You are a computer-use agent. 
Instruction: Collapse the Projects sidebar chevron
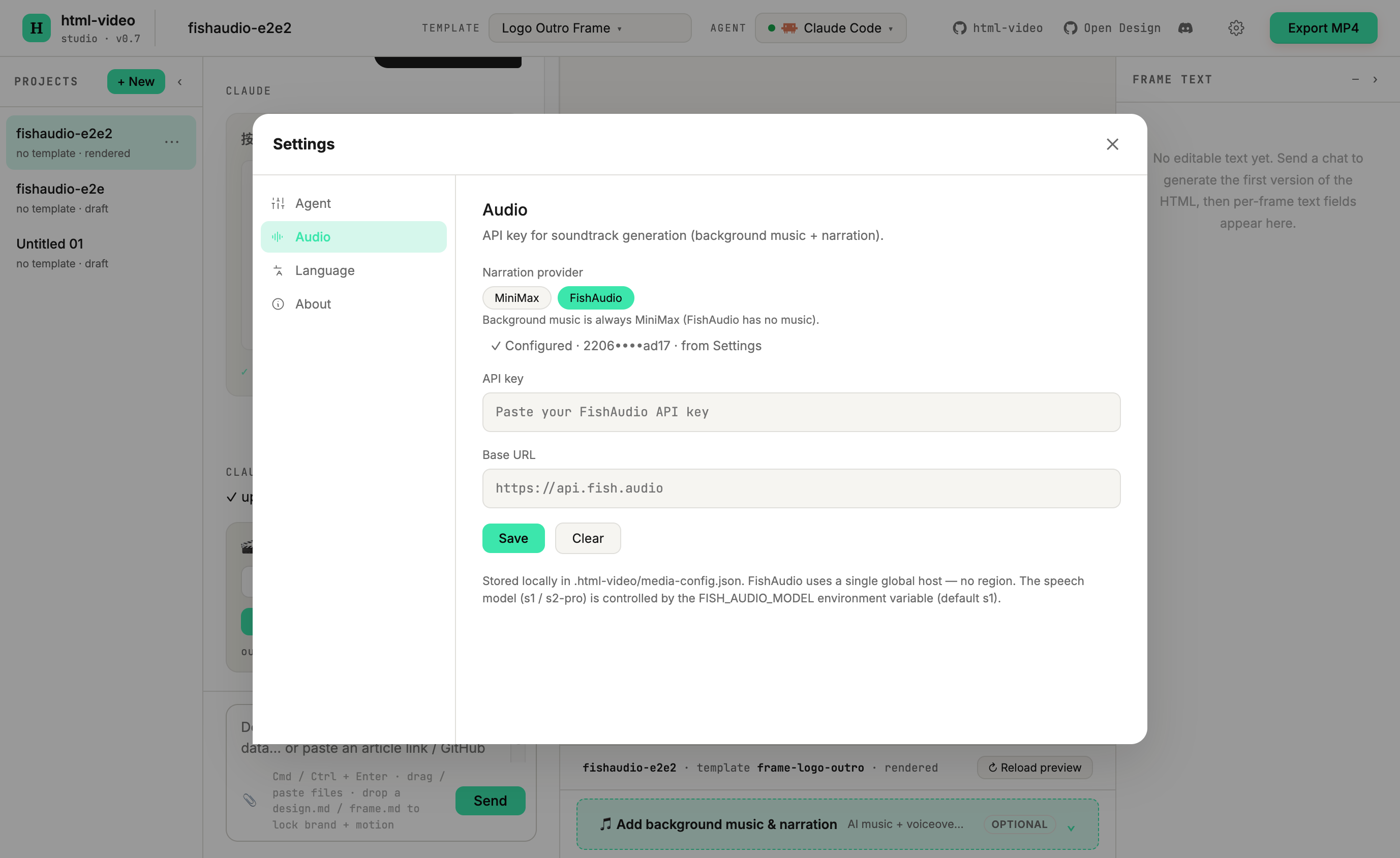pyautogui.click(x=180, y=82)
